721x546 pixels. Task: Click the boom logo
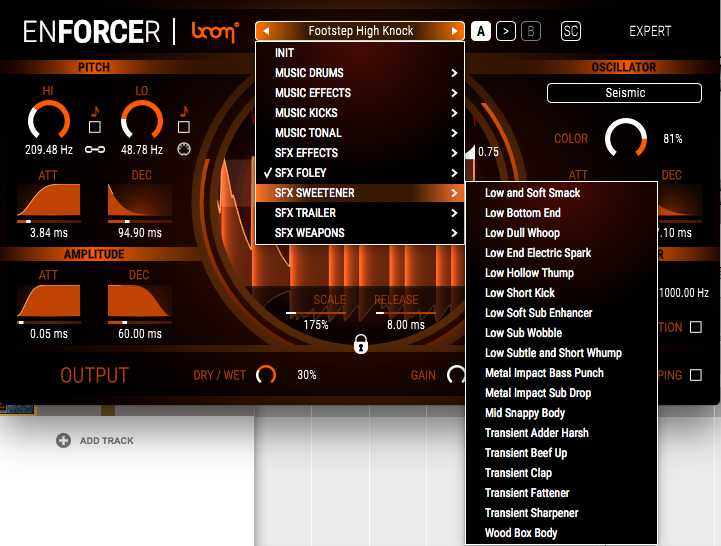215,32
